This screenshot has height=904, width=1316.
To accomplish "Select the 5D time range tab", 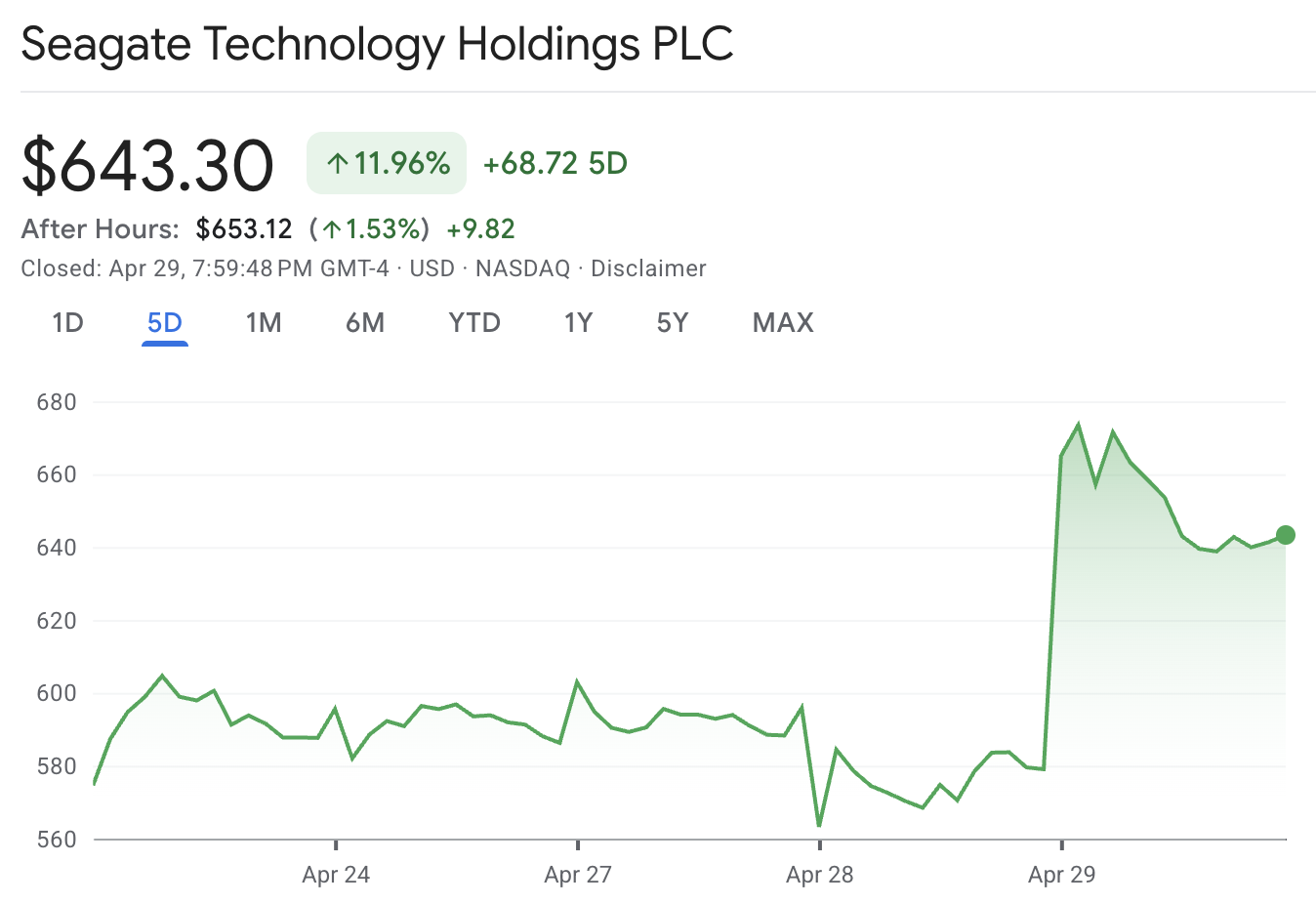I will click(x=165, y=323).
